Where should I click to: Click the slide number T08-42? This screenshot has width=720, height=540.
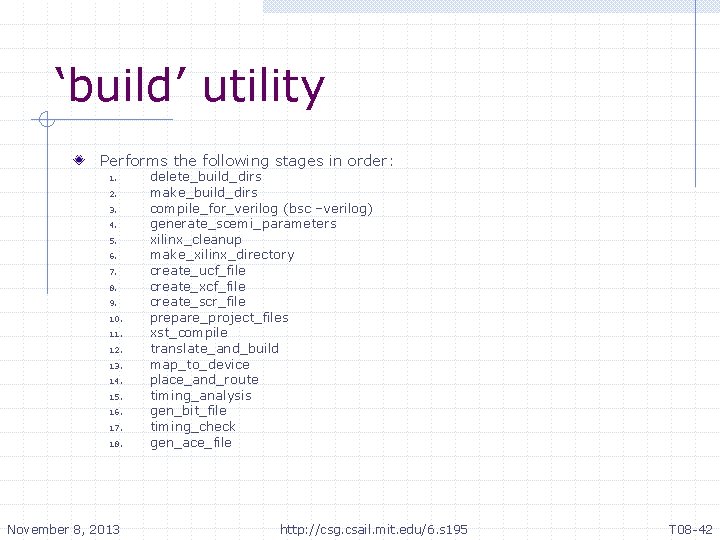tap(690, 529)
